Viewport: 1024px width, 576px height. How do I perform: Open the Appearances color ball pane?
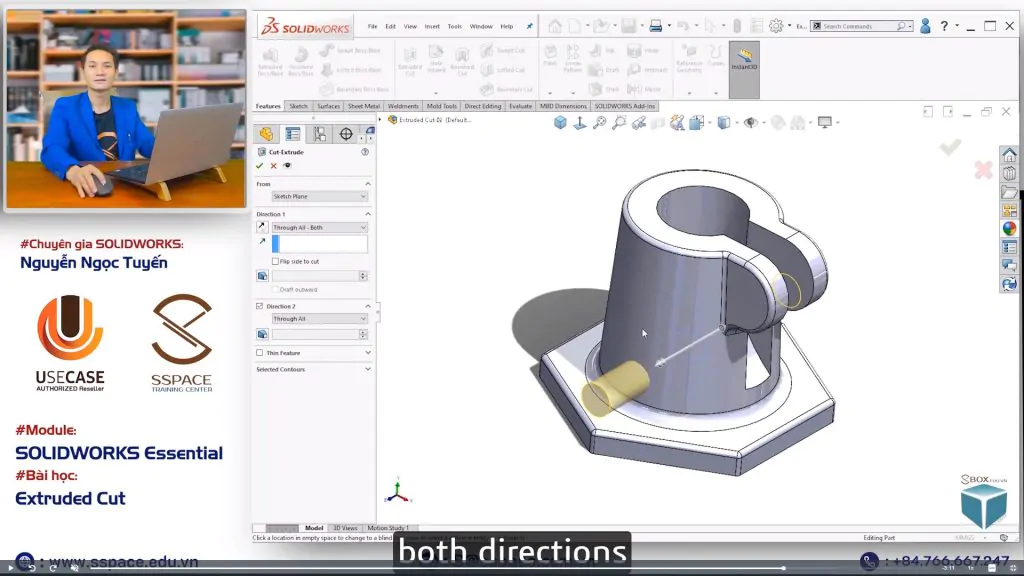[1009, 229]
